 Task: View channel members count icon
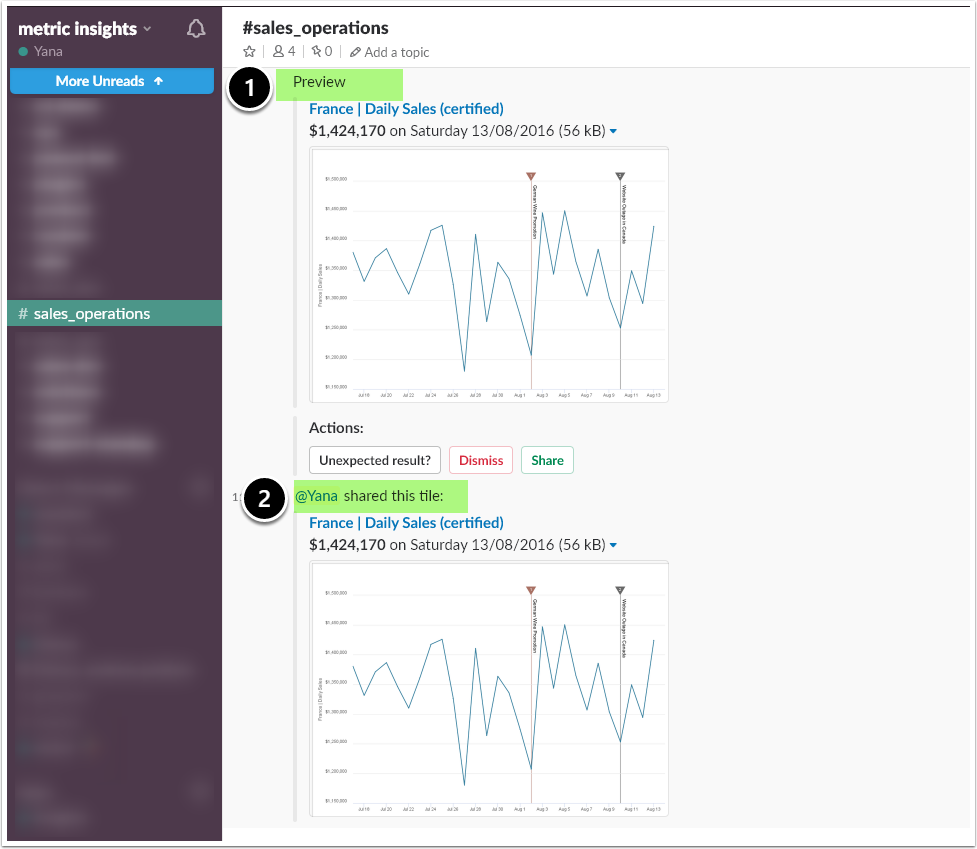click(278, 52)
